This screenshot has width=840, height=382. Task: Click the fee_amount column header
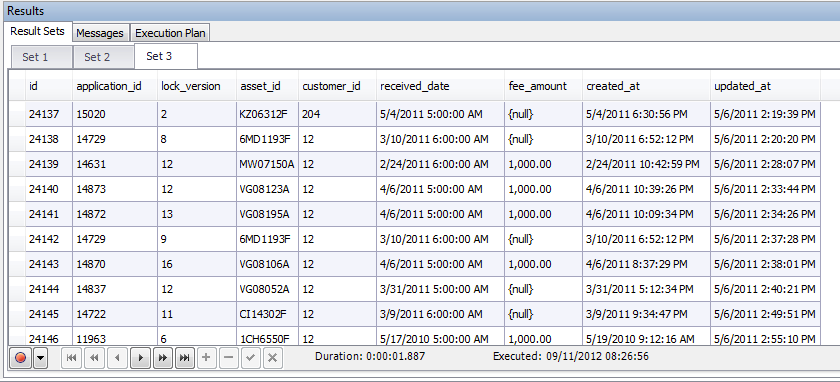tap(543, 86)
